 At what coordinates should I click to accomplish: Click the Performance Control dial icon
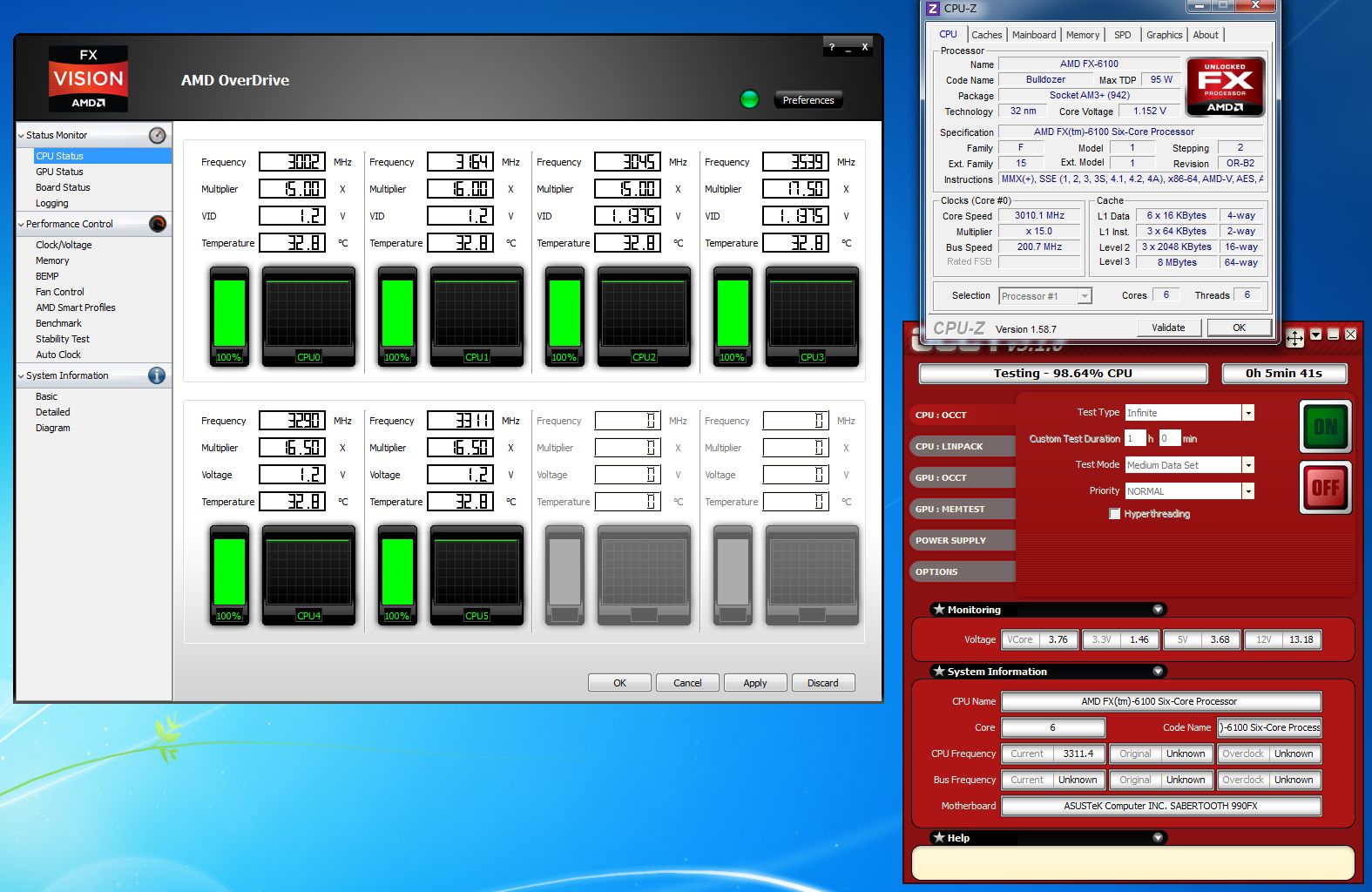point(158,224)
